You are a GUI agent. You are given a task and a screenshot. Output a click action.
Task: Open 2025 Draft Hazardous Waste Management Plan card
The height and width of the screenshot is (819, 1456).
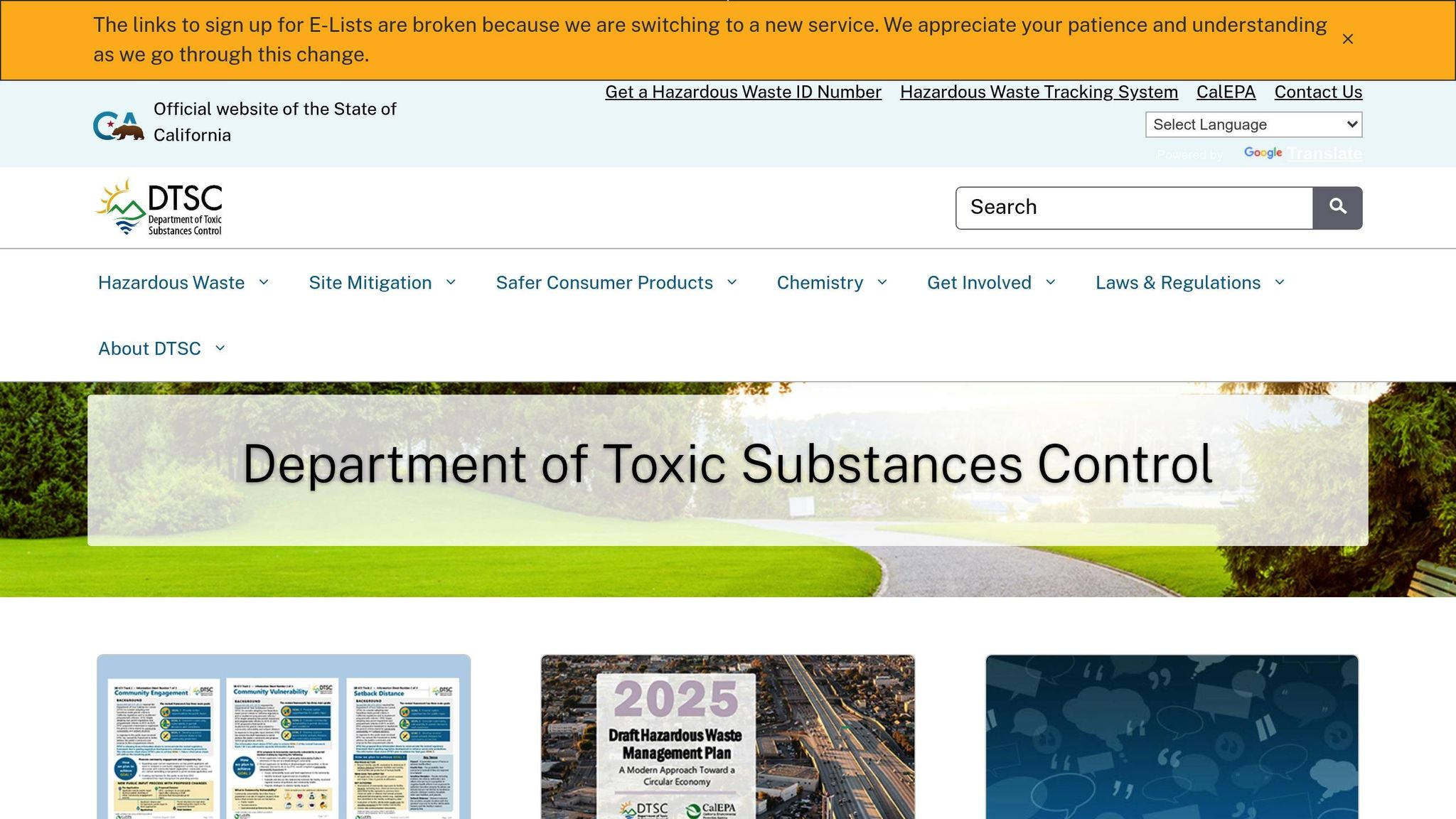728,737
